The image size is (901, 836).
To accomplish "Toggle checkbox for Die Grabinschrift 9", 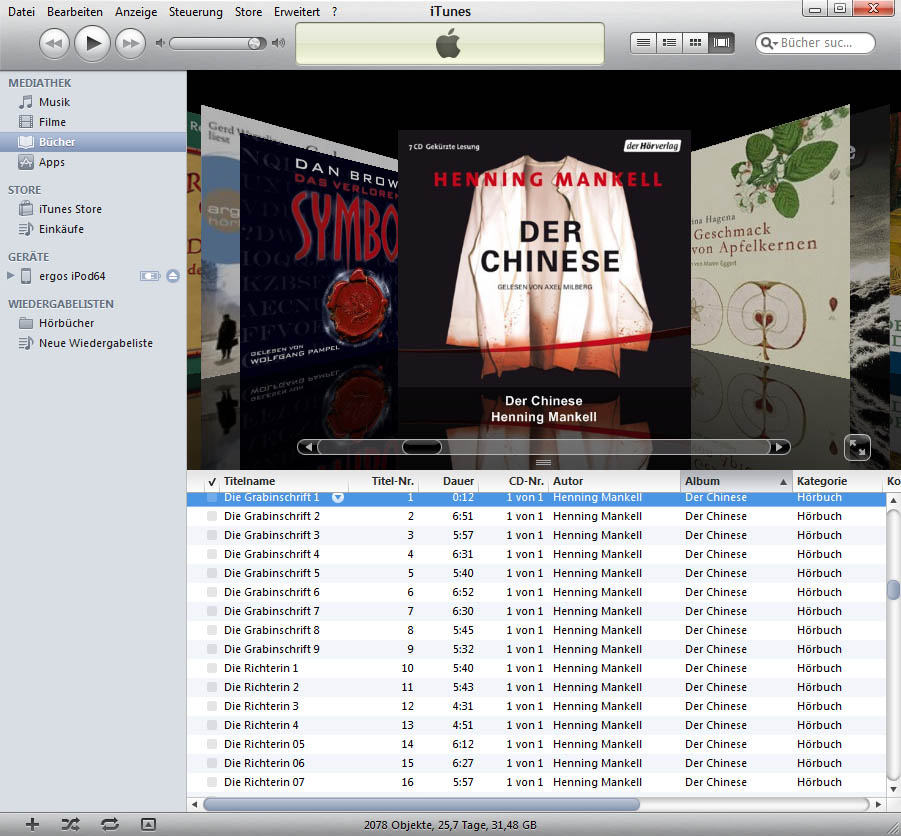I will point(212,649).
